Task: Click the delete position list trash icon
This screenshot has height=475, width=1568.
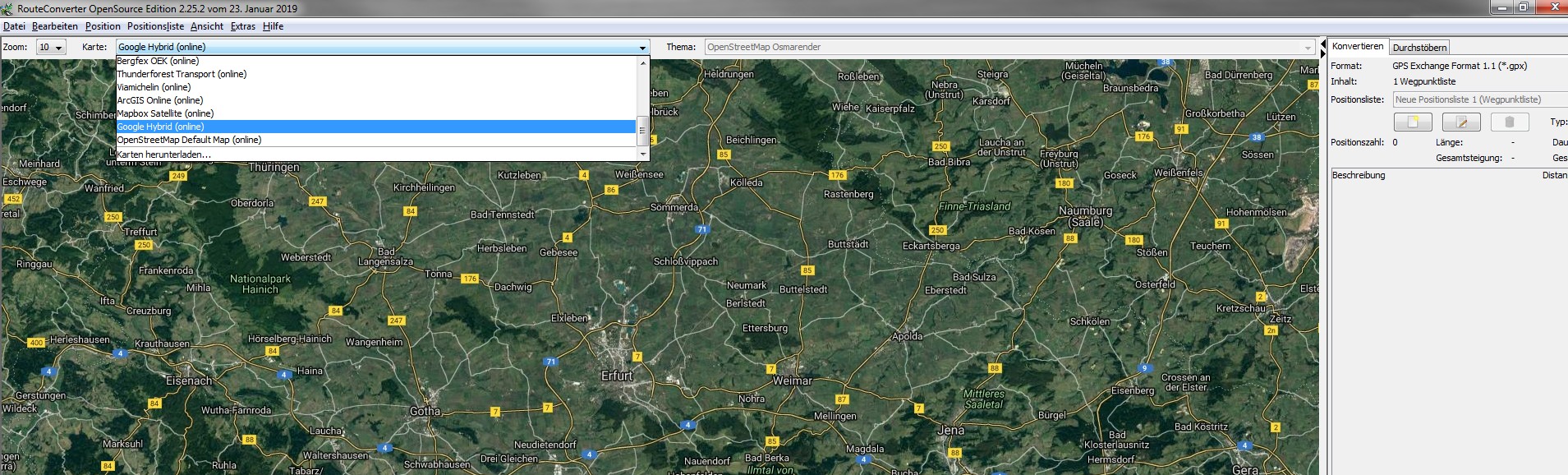Action: (1509, 122)
